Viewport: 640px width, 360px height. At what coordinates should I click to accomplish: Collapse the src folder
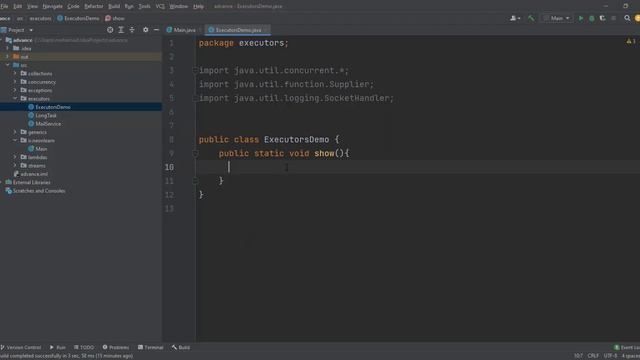click(7, 65)
